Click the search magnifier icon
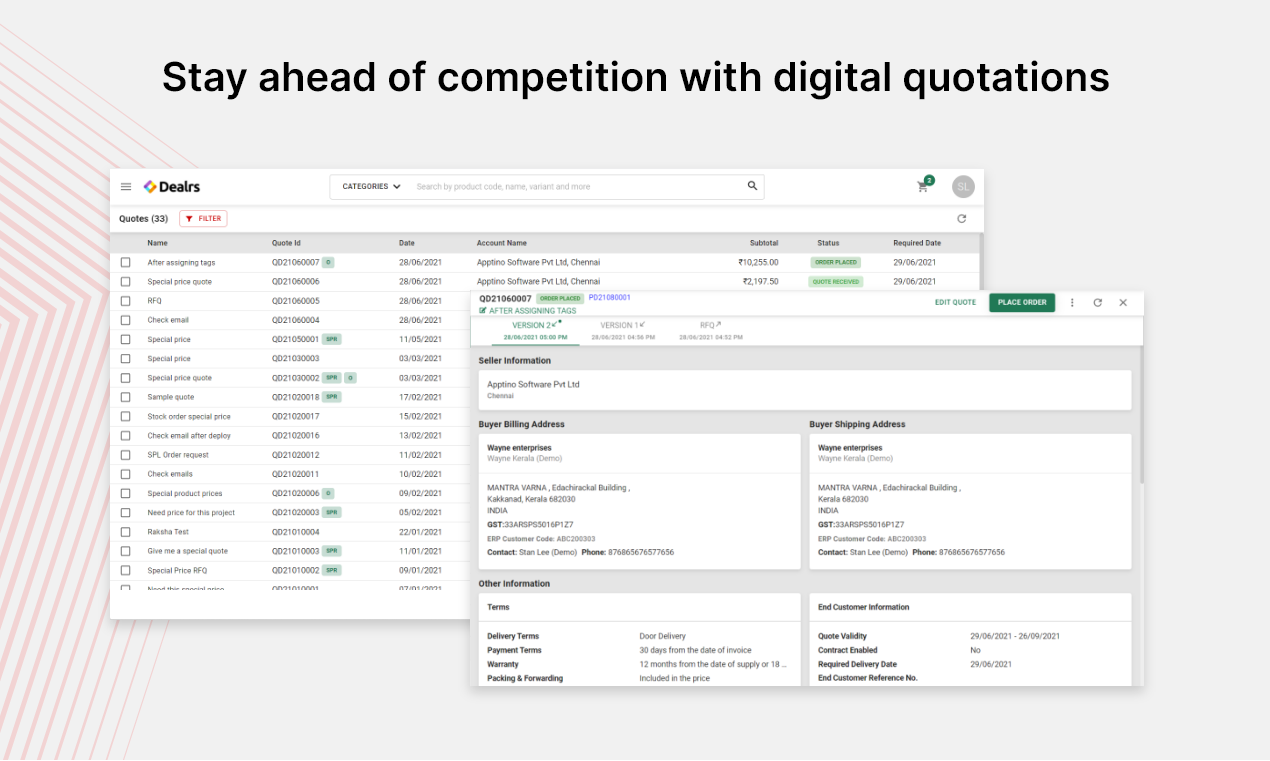 753,186
